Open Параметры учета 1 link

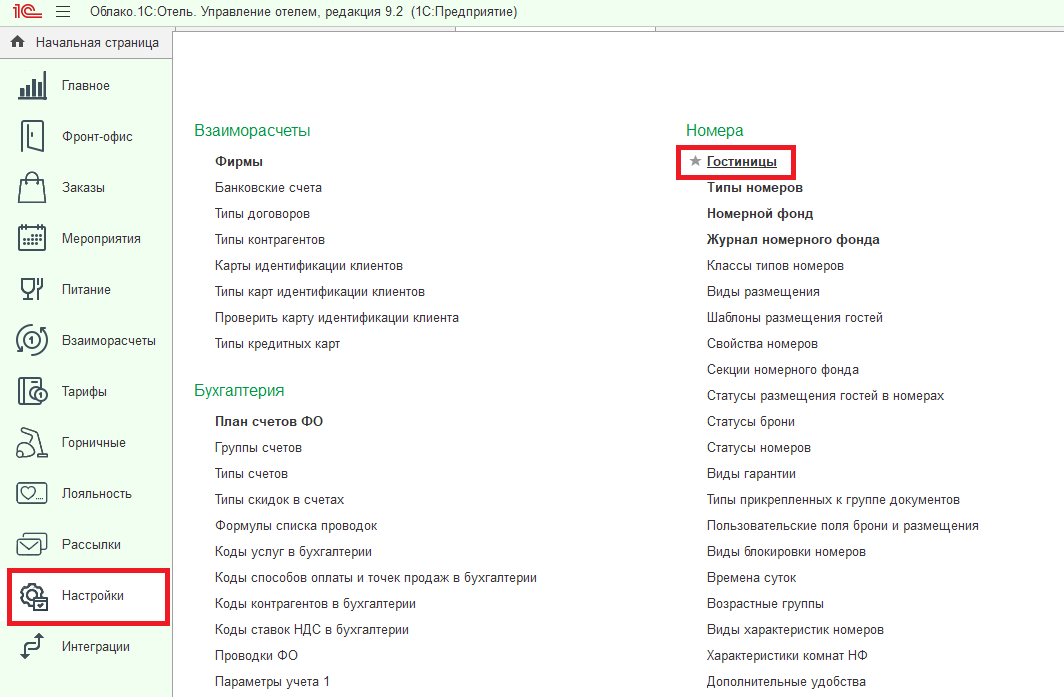271,681
